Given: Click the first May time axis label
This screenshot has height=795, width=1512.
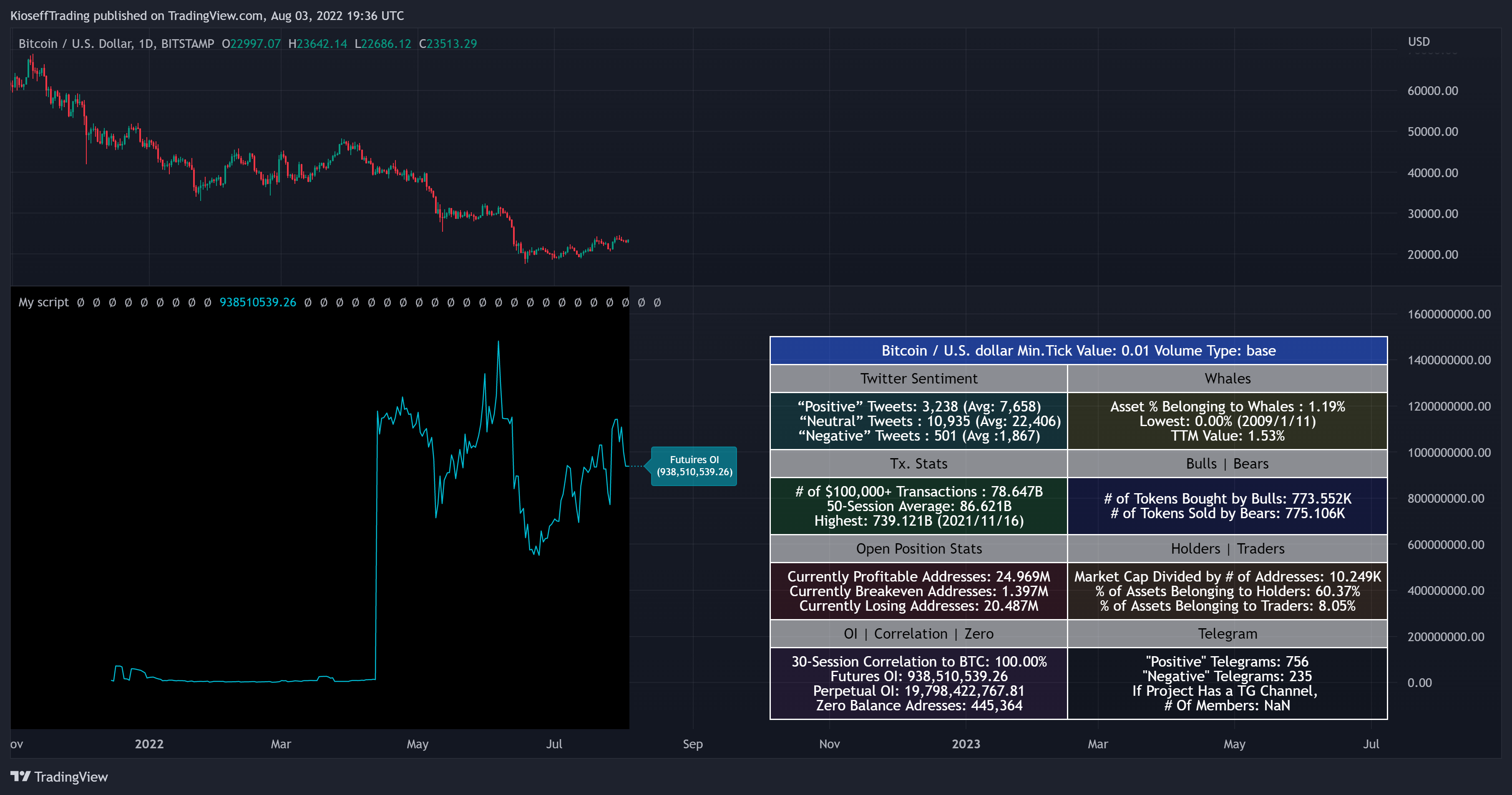Looking at the screenshot, I should [418, 744].
